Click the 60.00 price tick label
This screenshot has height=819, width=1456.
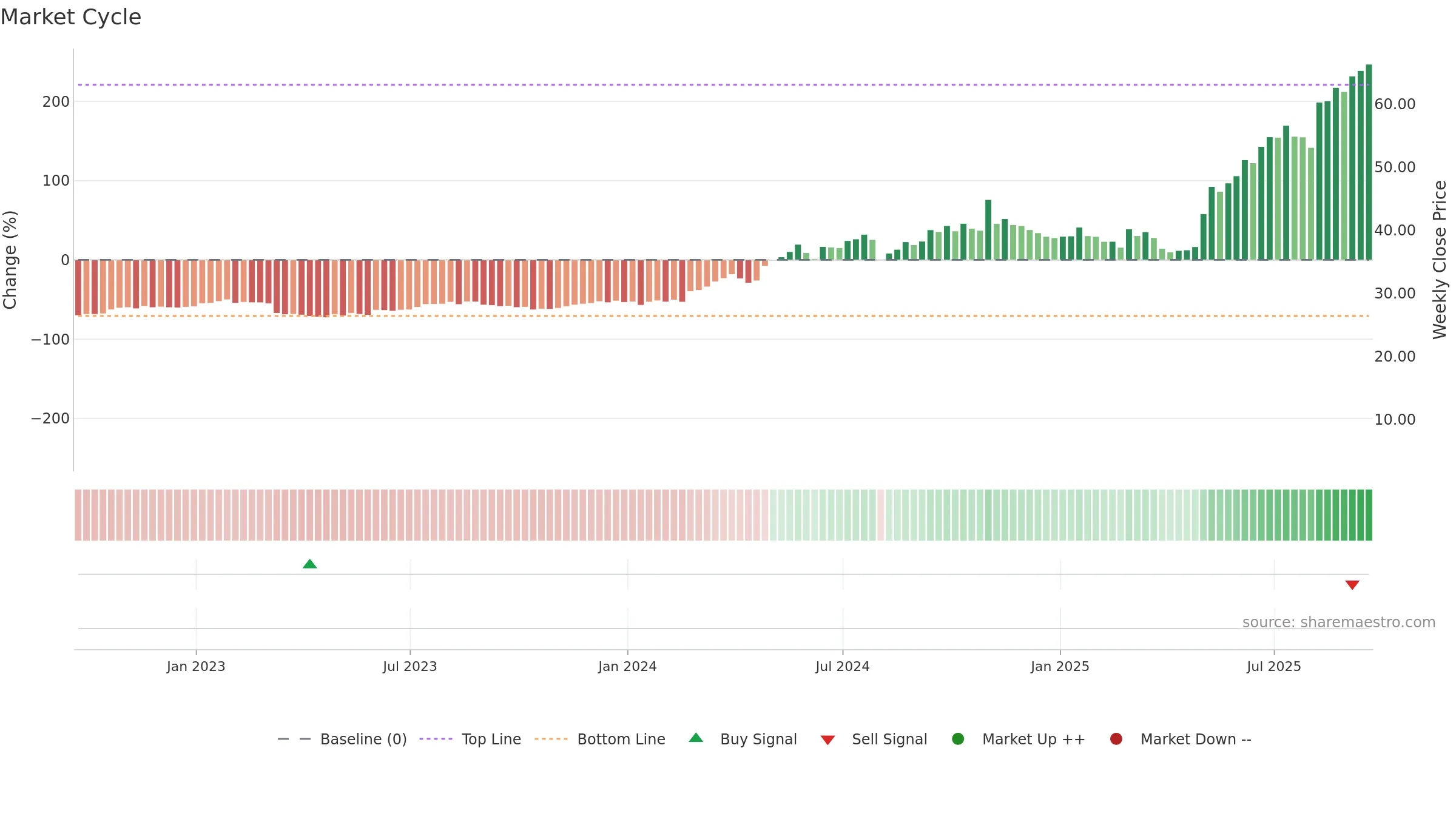[x=1395, y=104]
